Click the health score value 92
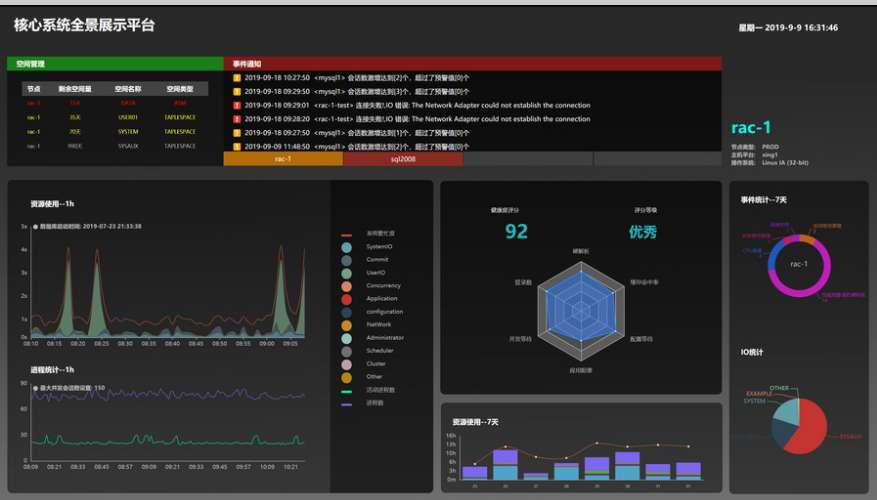The height and width of the screenshot is (500, 877). click(x=516, y=232)
